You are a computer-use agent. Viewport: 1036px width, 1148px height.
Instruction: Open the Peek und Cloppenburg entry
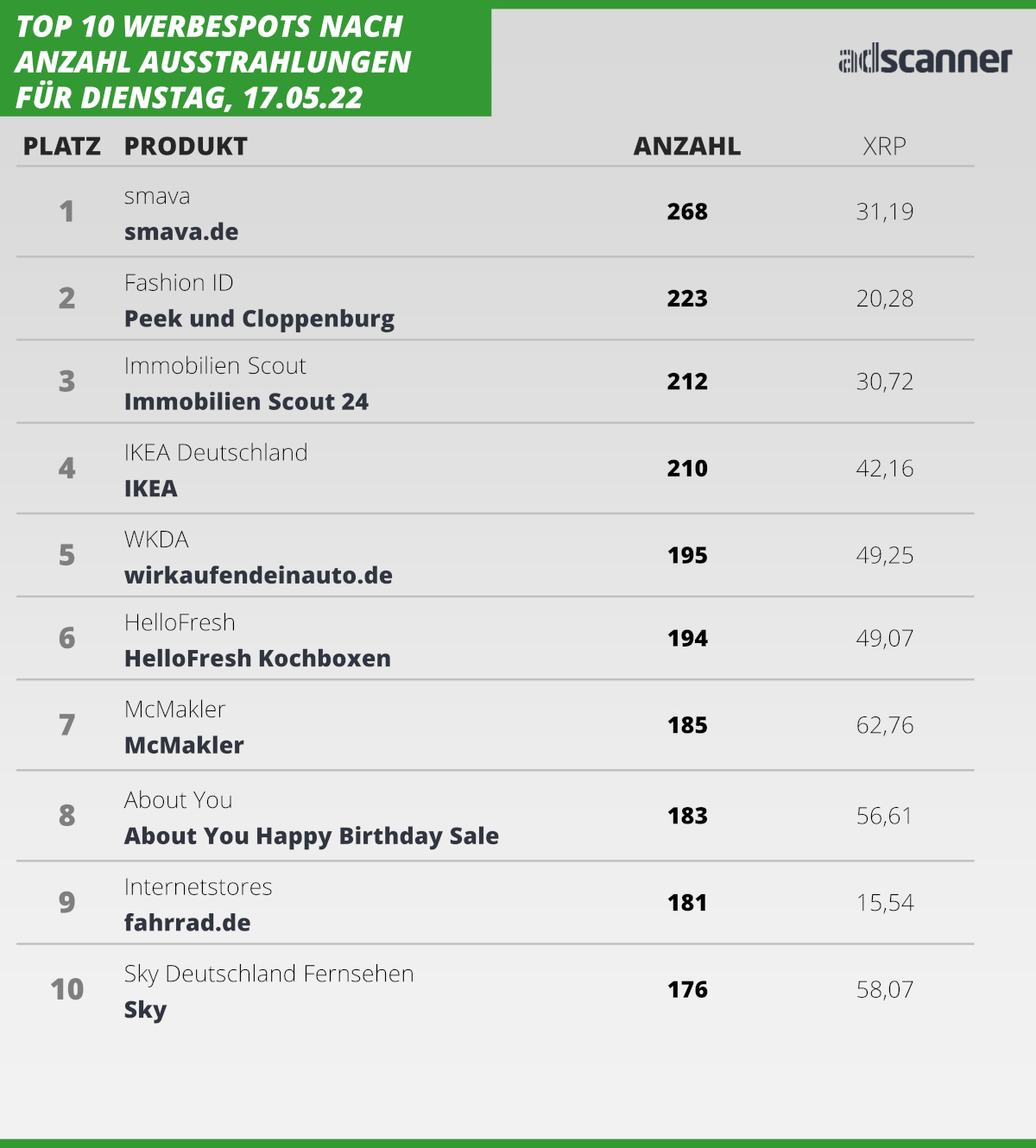pyautogui.click(x=259, y=319)
